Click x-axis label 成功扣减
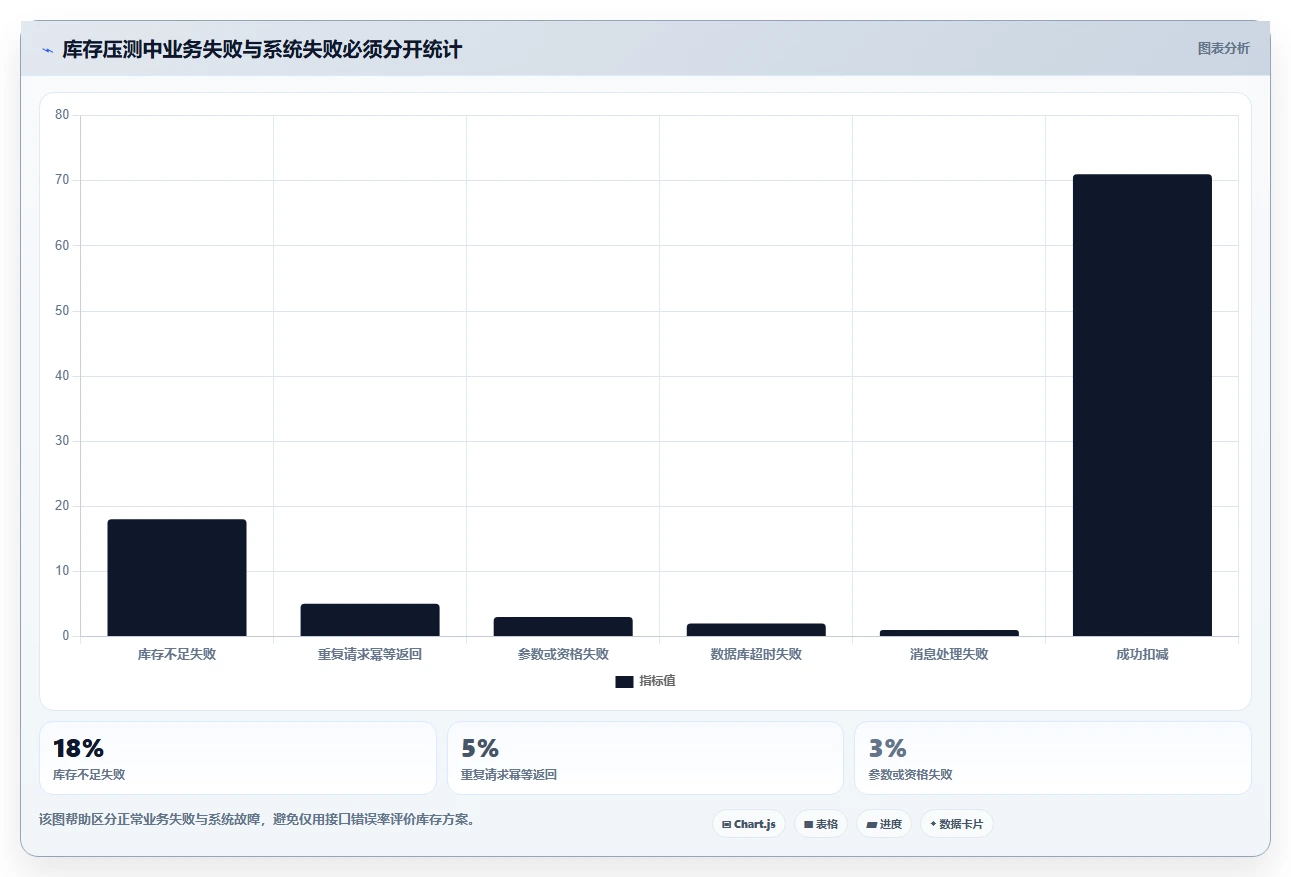The image size is (1291, 877). click(x=1142, y=655)
